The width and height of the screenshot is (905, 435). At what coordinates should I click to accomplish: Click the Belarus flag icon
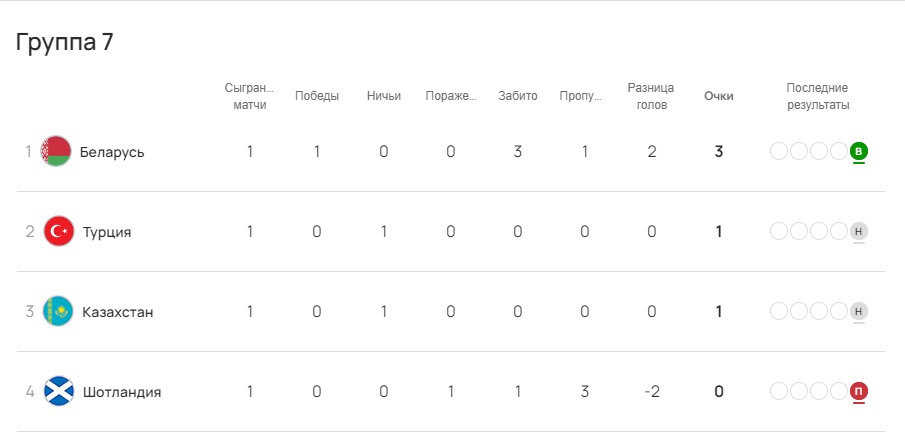pos(56,152)
